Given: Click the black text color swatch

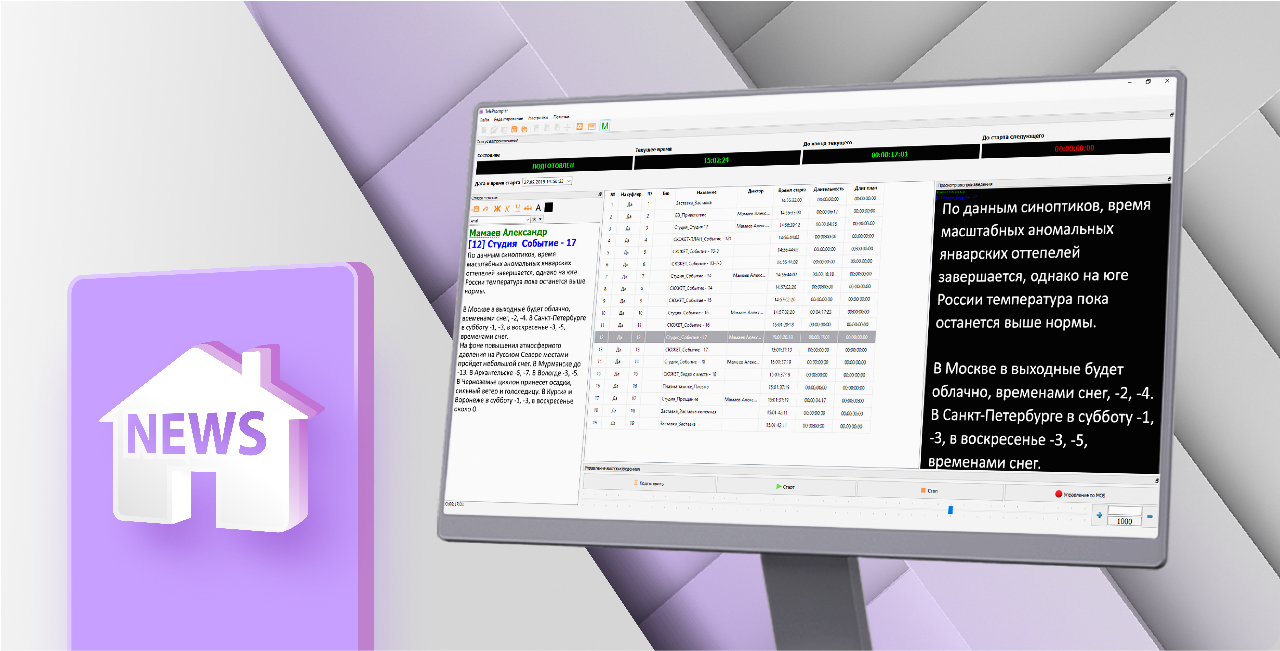Looking at the screenshot, I should [x=549, y=207].
